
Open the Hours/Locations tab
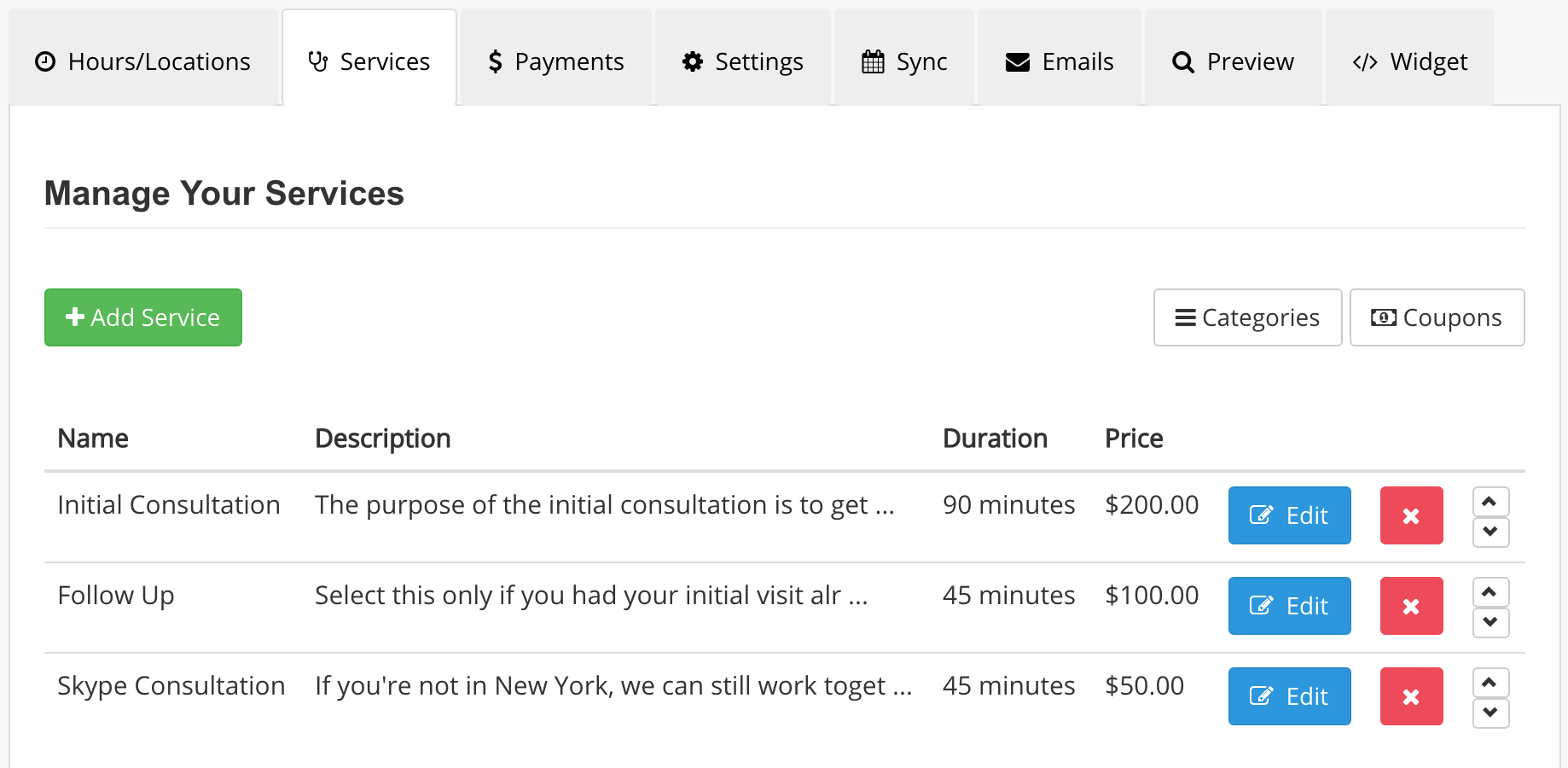tap(142, 61)
